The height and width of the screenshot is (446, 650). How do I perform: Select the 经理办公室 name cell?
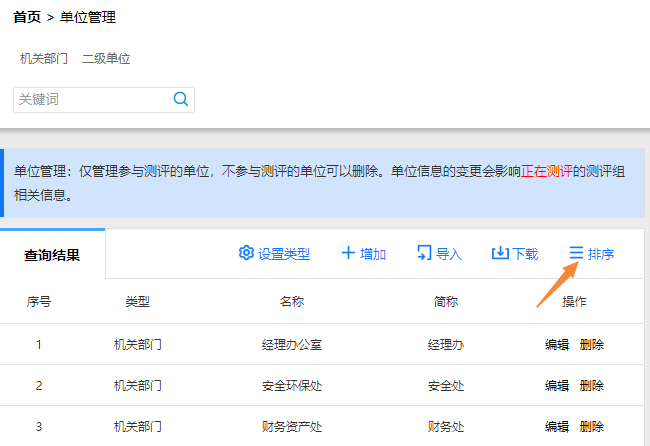[x=292, y=344]
